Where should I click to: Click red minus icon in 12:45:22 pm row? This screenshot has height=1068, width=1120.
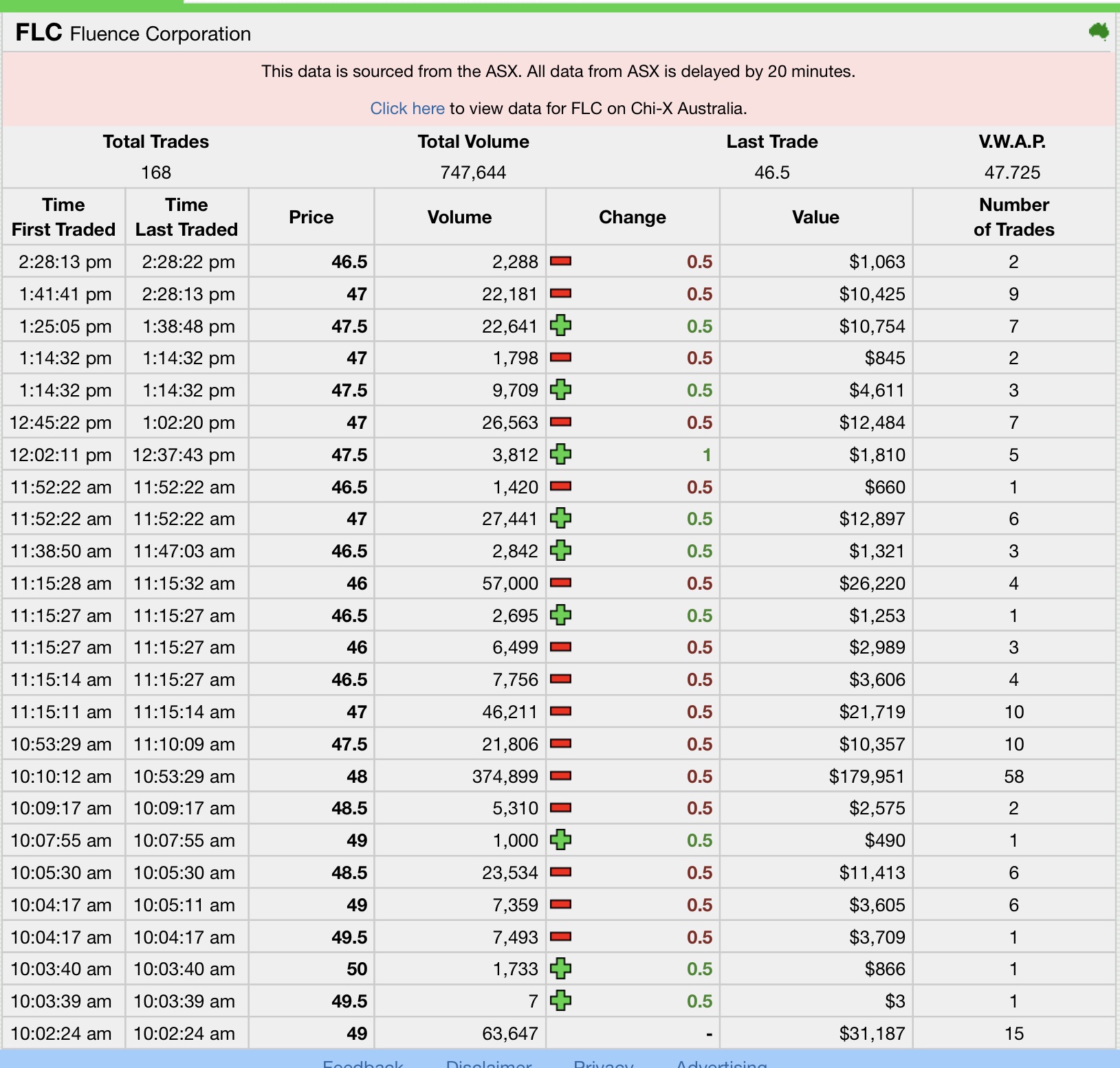[561, 422]
